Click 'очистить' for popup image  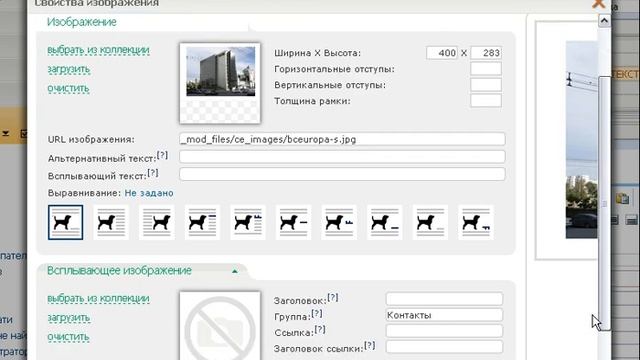tap(68, 337)
